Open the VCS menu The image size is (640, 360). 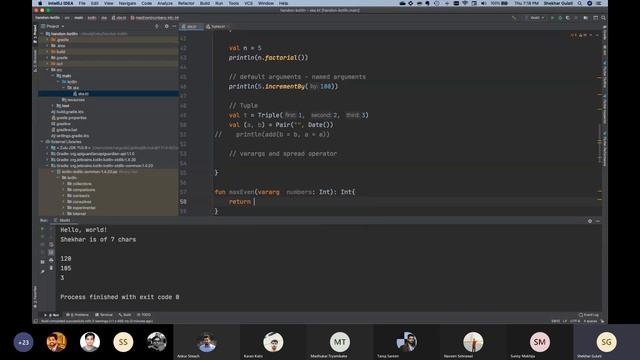point(248,3)
